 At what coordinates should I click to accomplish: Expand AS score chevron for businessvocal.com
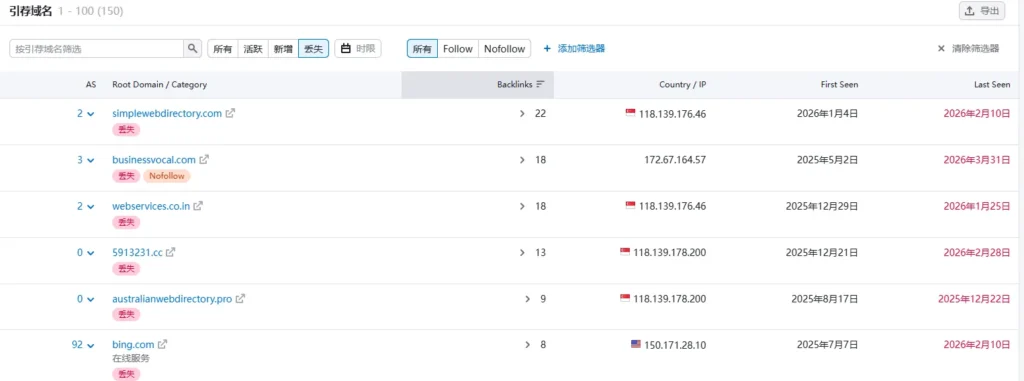click(x=91, y=160)
